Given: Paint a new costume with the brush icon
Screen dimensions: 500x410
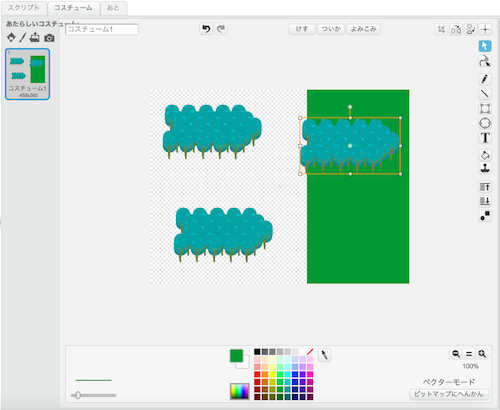Looking at the screenshot, I should 22,38.
